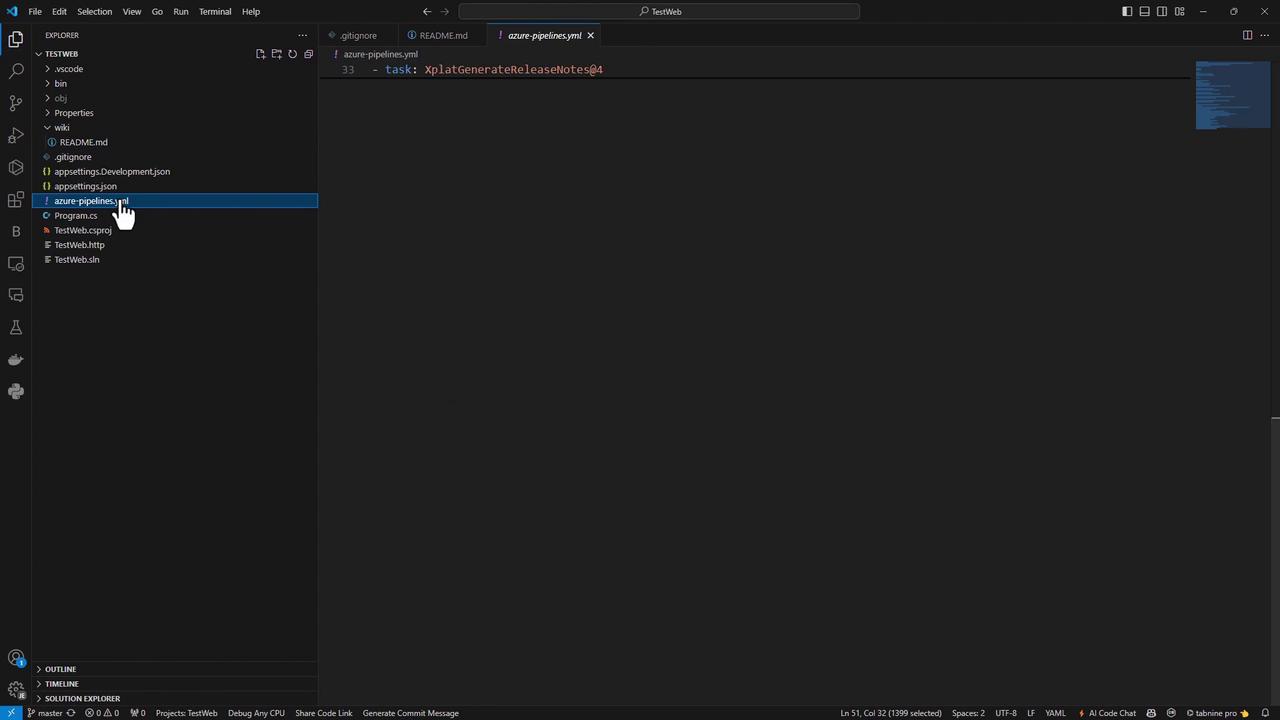Click the minimap scroll slider
Image resolution: width=1280 pixels, height=720 pixels.
point(1233,96)
